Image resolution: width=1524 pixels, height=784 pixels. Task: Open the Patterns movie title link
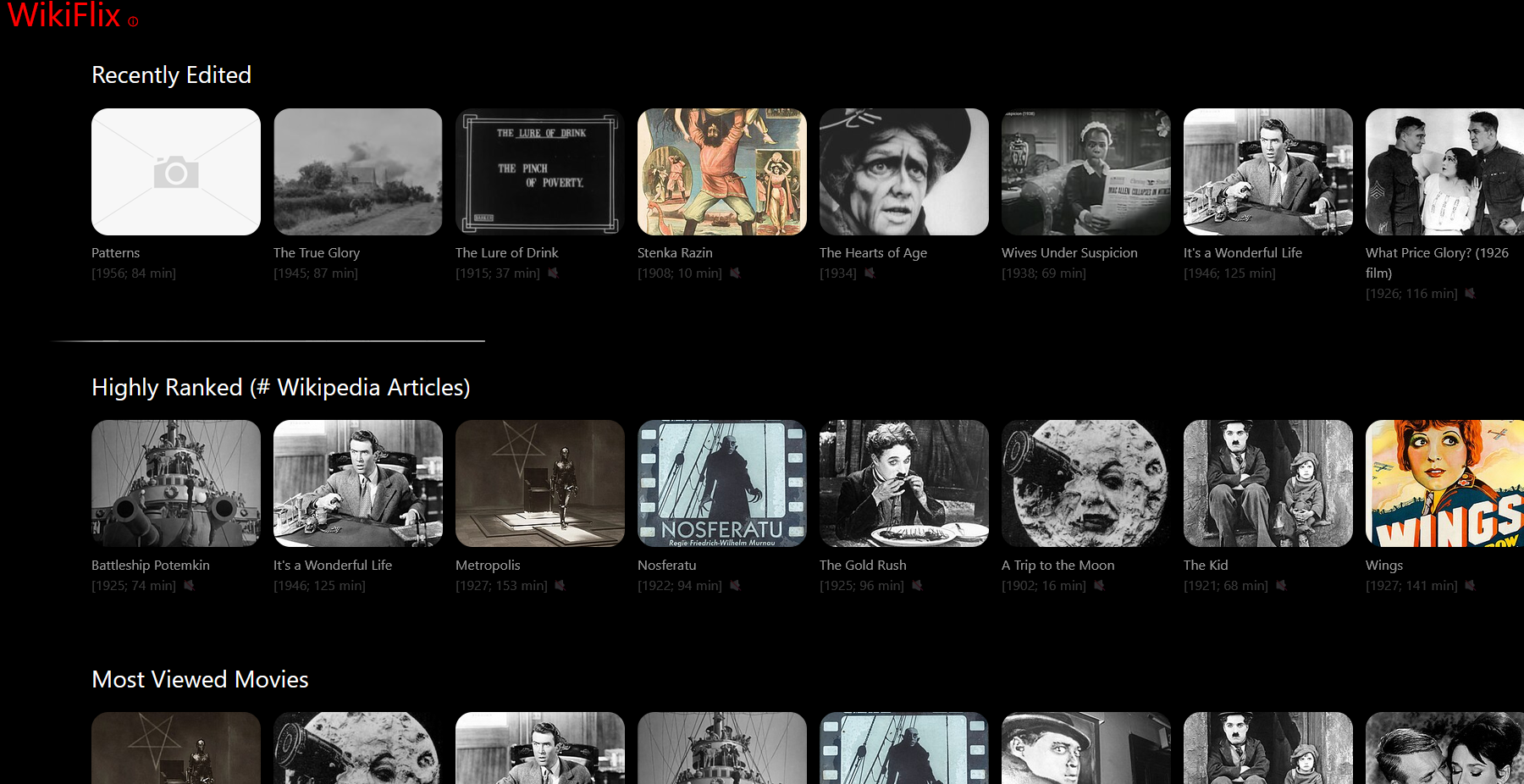pyautogui.click(x=116, y=252)
